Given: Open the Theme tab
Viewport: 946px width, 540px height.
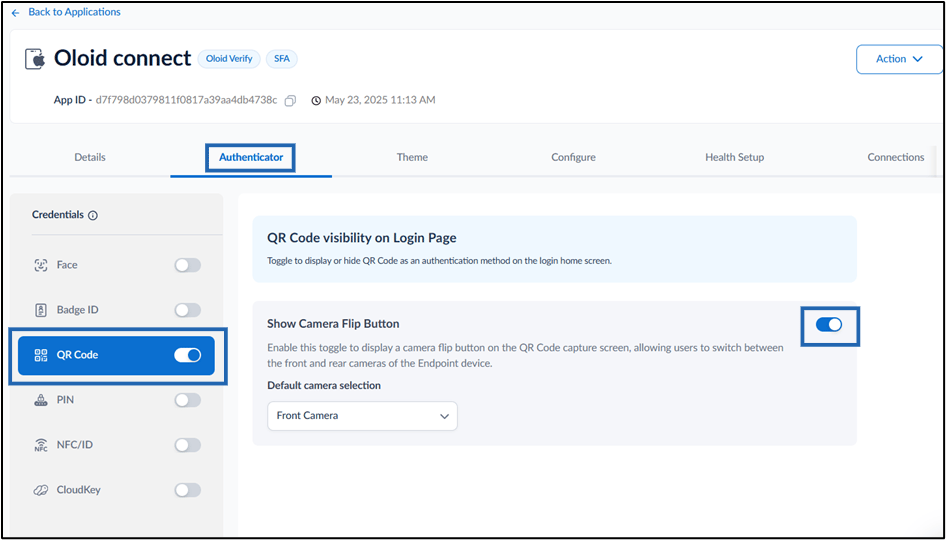Looking at the screenshot, I should pyautogui.click(x=412, y=157).
